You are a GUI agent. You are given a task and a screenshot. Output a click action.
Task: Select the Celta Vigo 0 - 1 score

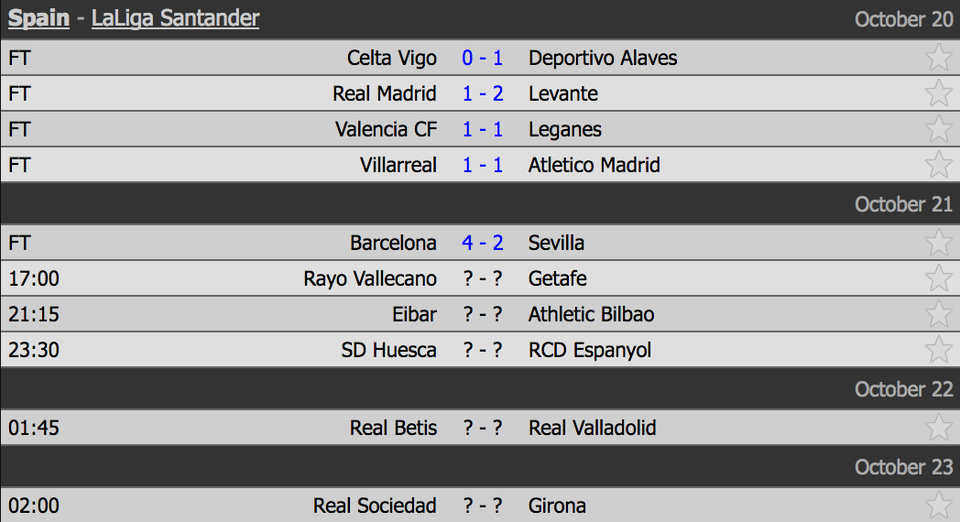(x=482, y=58)
